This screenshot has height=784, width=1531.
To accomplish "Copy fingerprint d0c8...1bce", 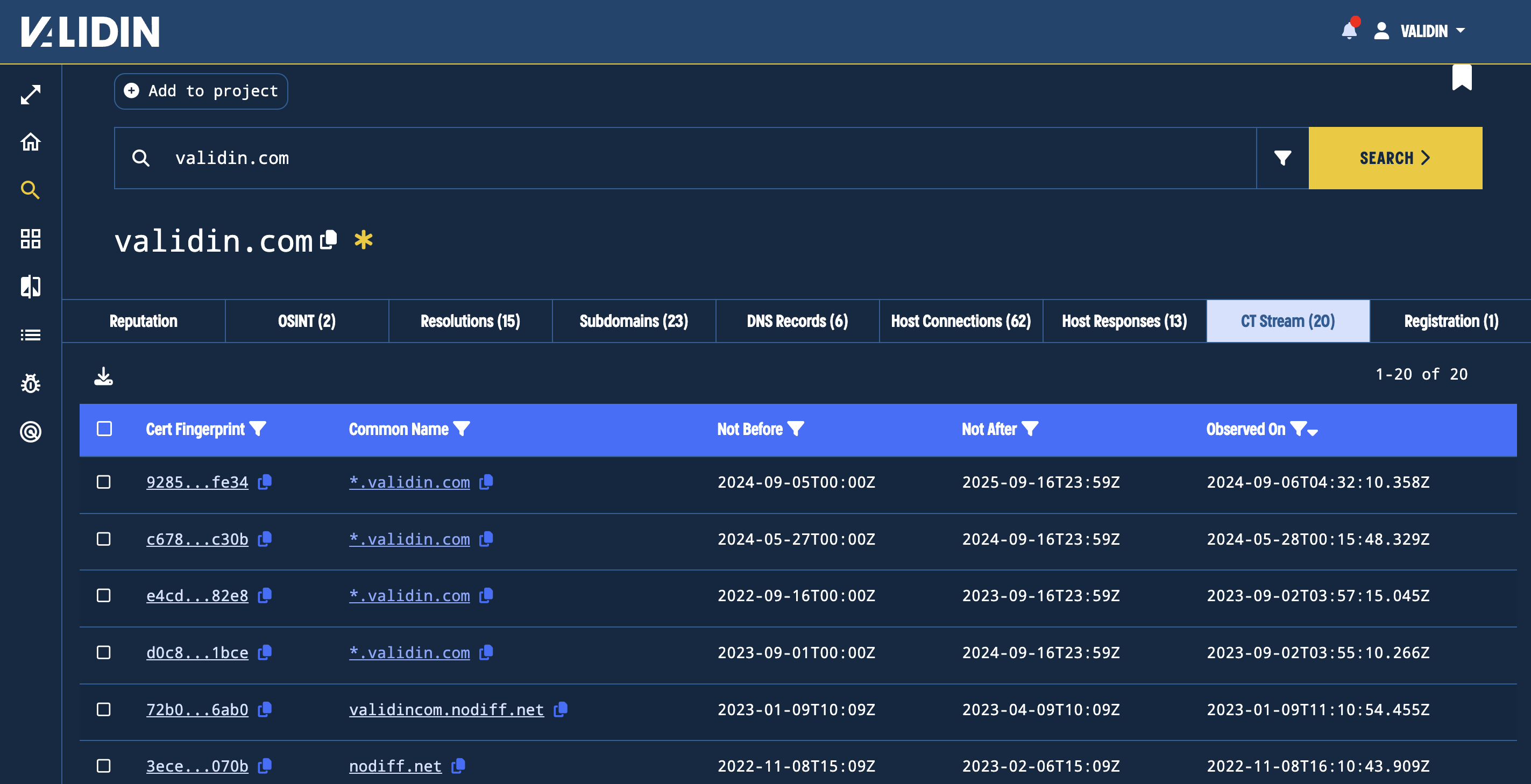I will click(x=265, y=652).
